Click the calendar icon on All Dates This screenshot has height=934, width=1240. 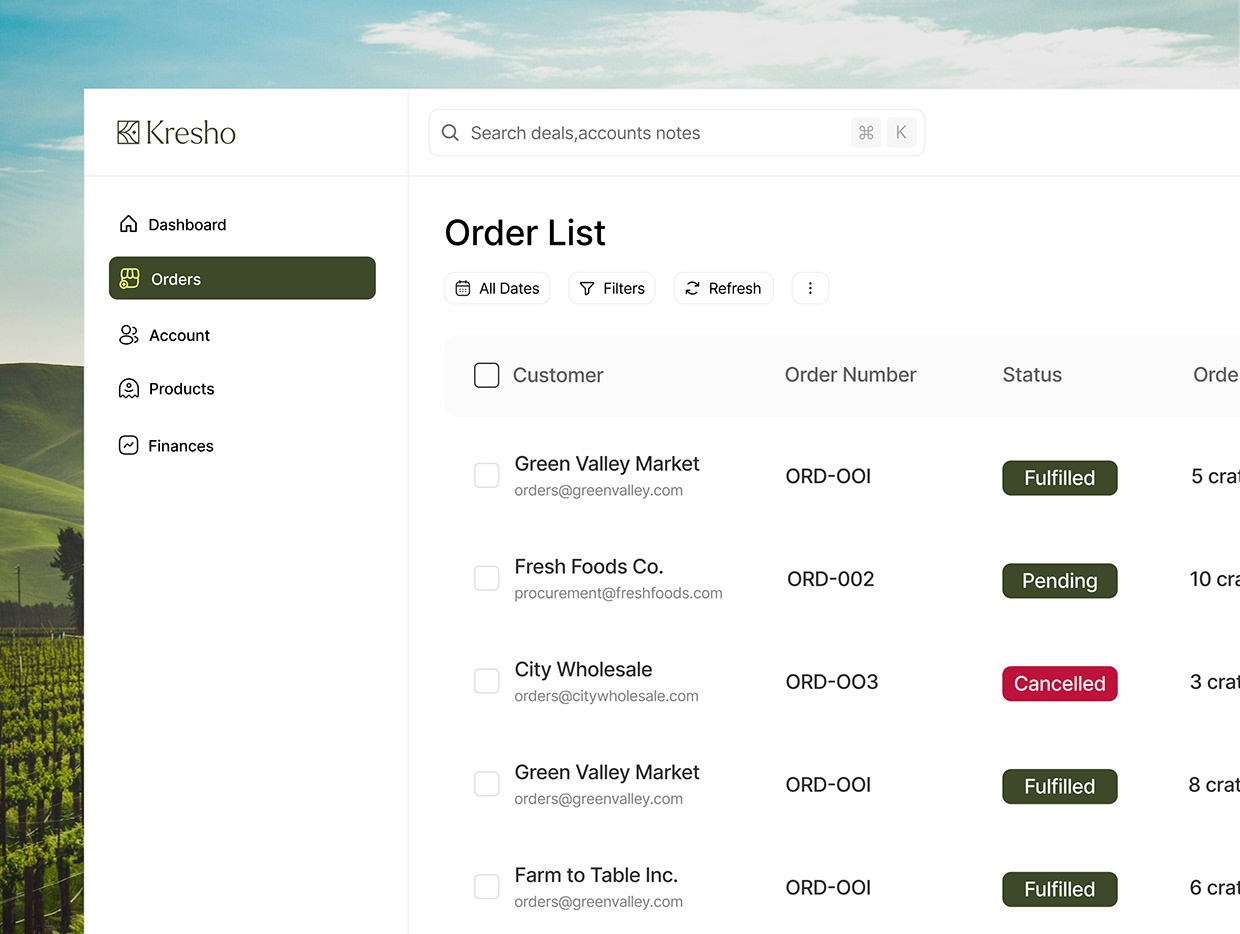coord(462,287)
